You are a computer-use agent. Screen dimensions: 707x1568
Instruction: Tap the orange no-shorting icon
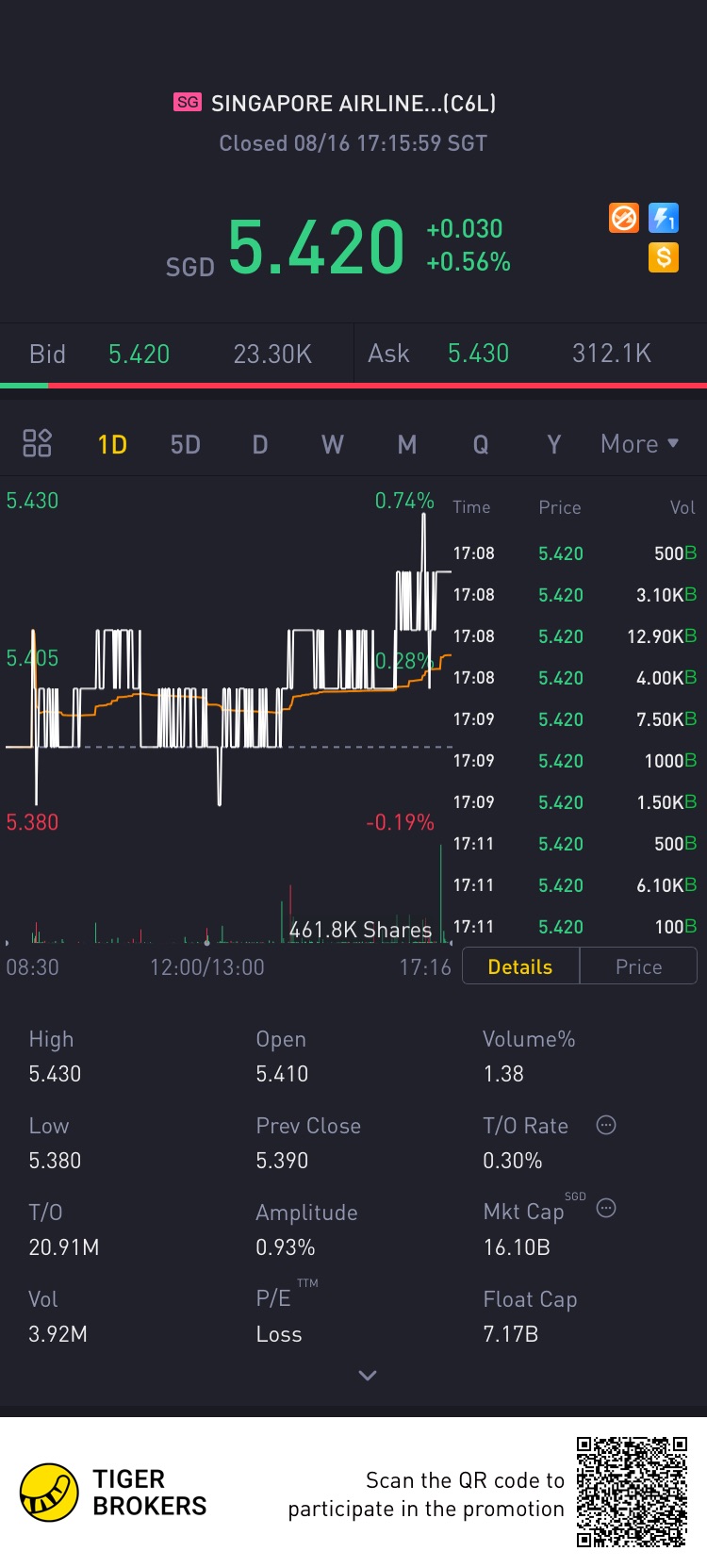point(624,219)
